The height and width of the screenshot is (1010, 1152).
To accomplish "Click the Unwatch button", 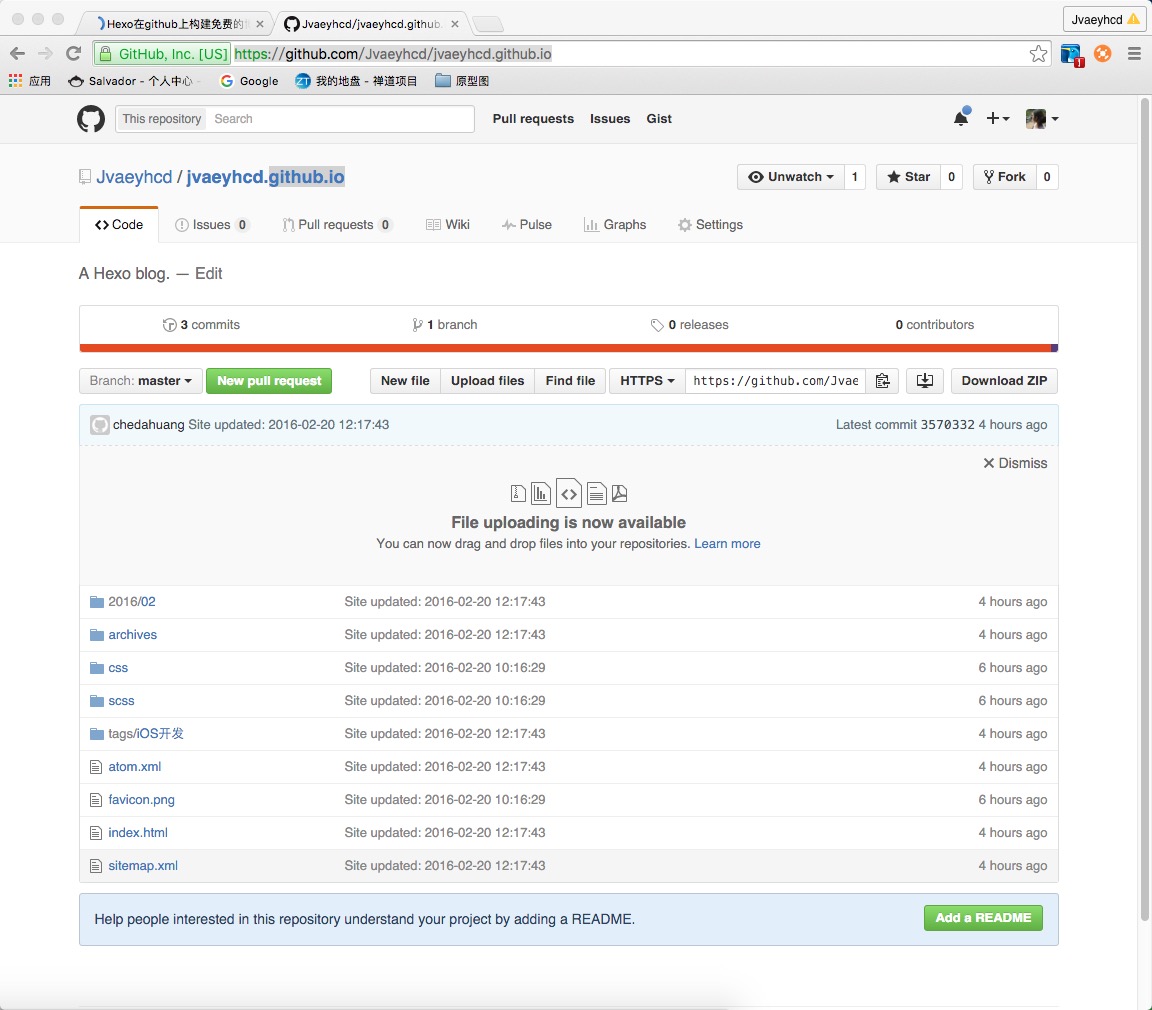I will coord(791,177).
